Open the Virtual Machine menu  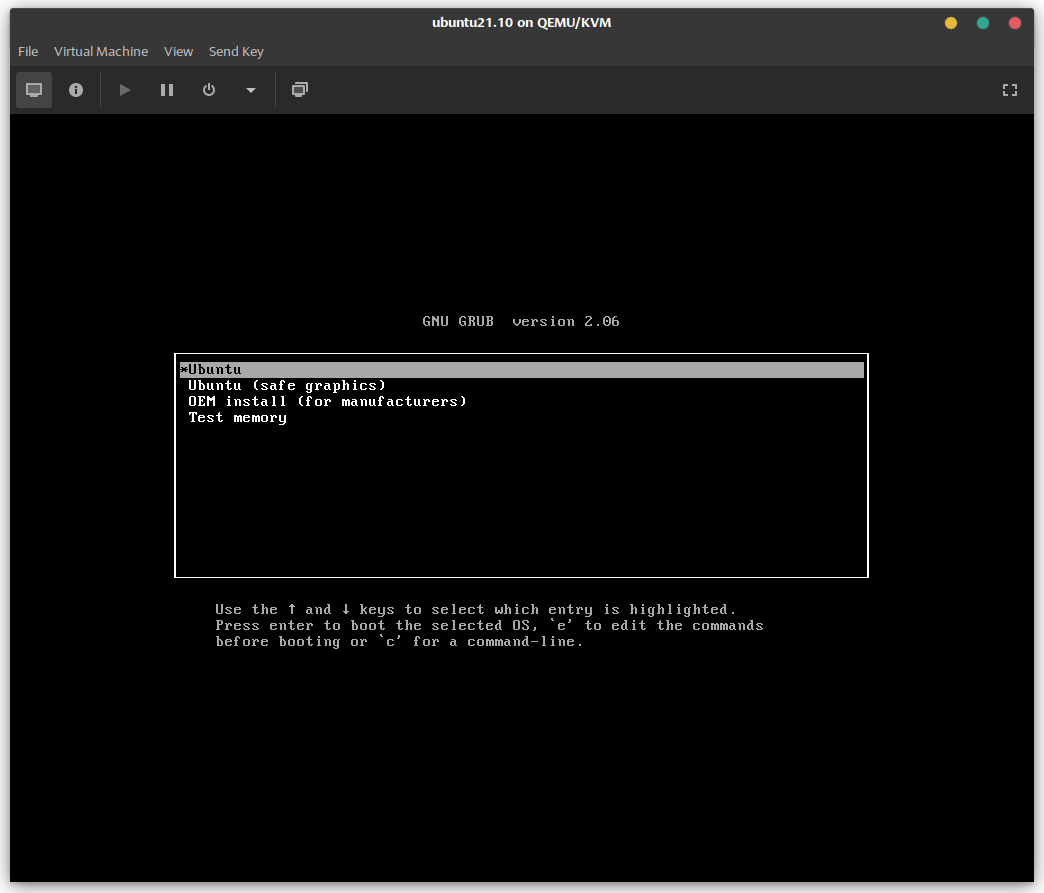pos(101,51)
